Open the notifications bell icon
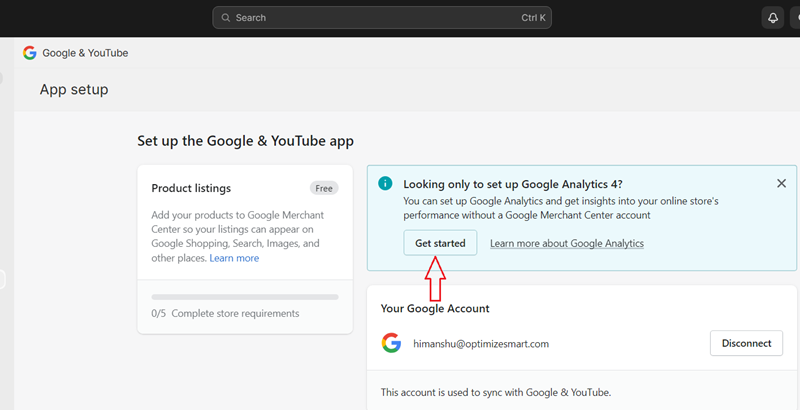 (x=773, y=18)
